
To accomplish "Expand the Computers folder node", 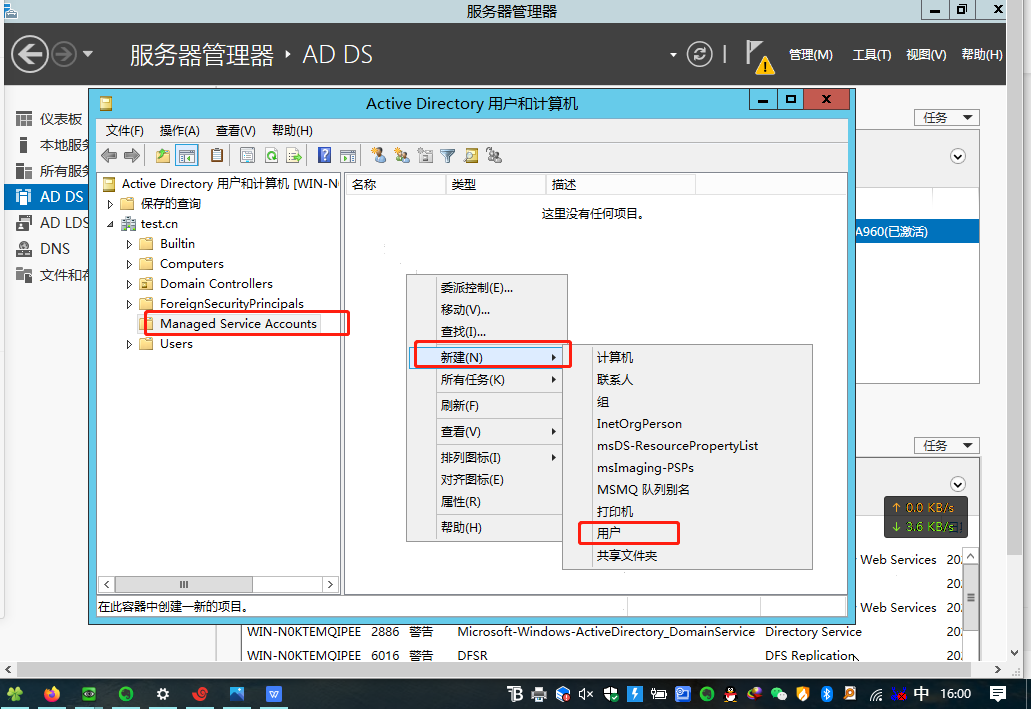I will tap(130, 264).
